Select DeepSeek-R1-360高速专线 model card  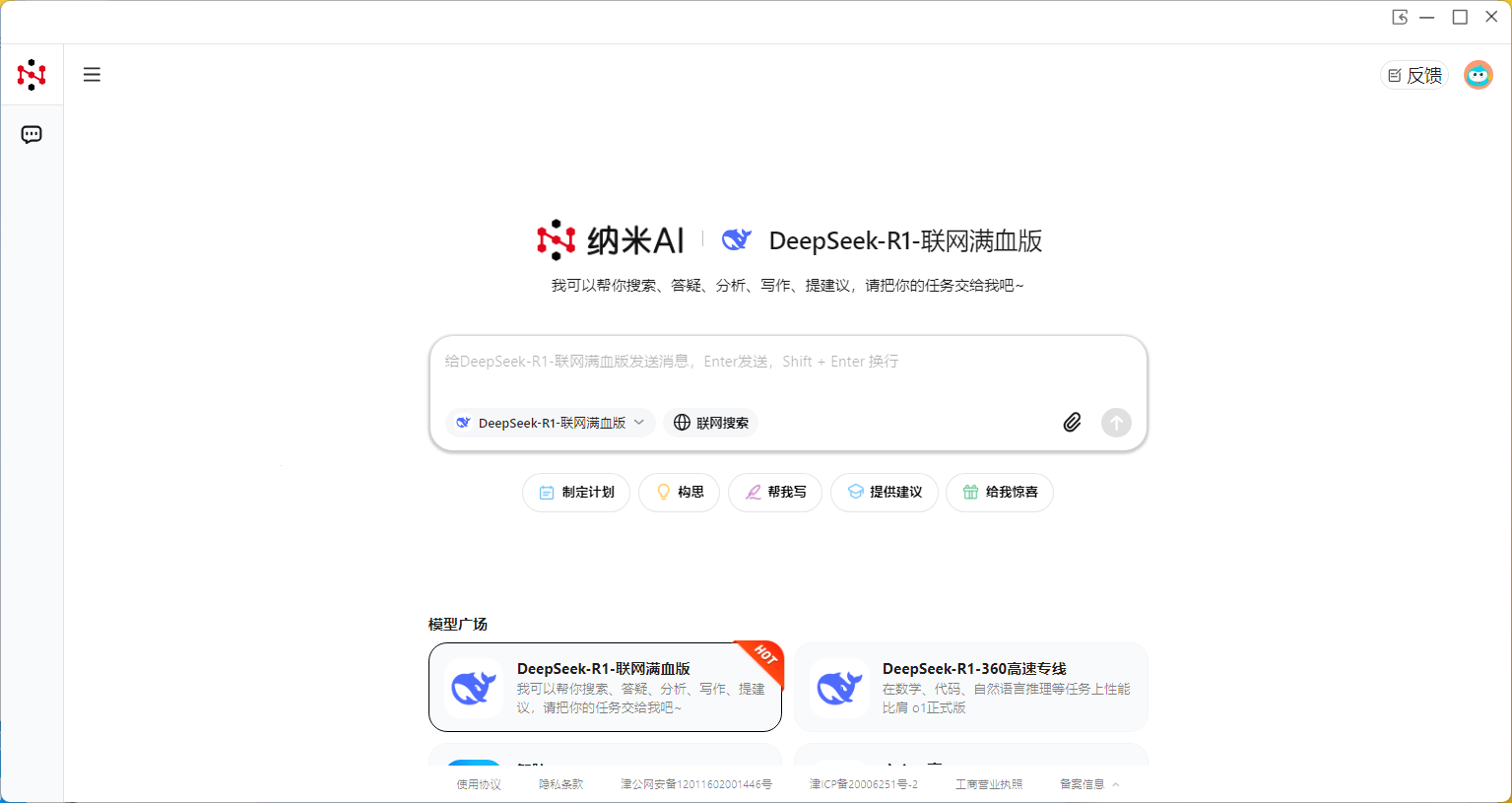971,688
